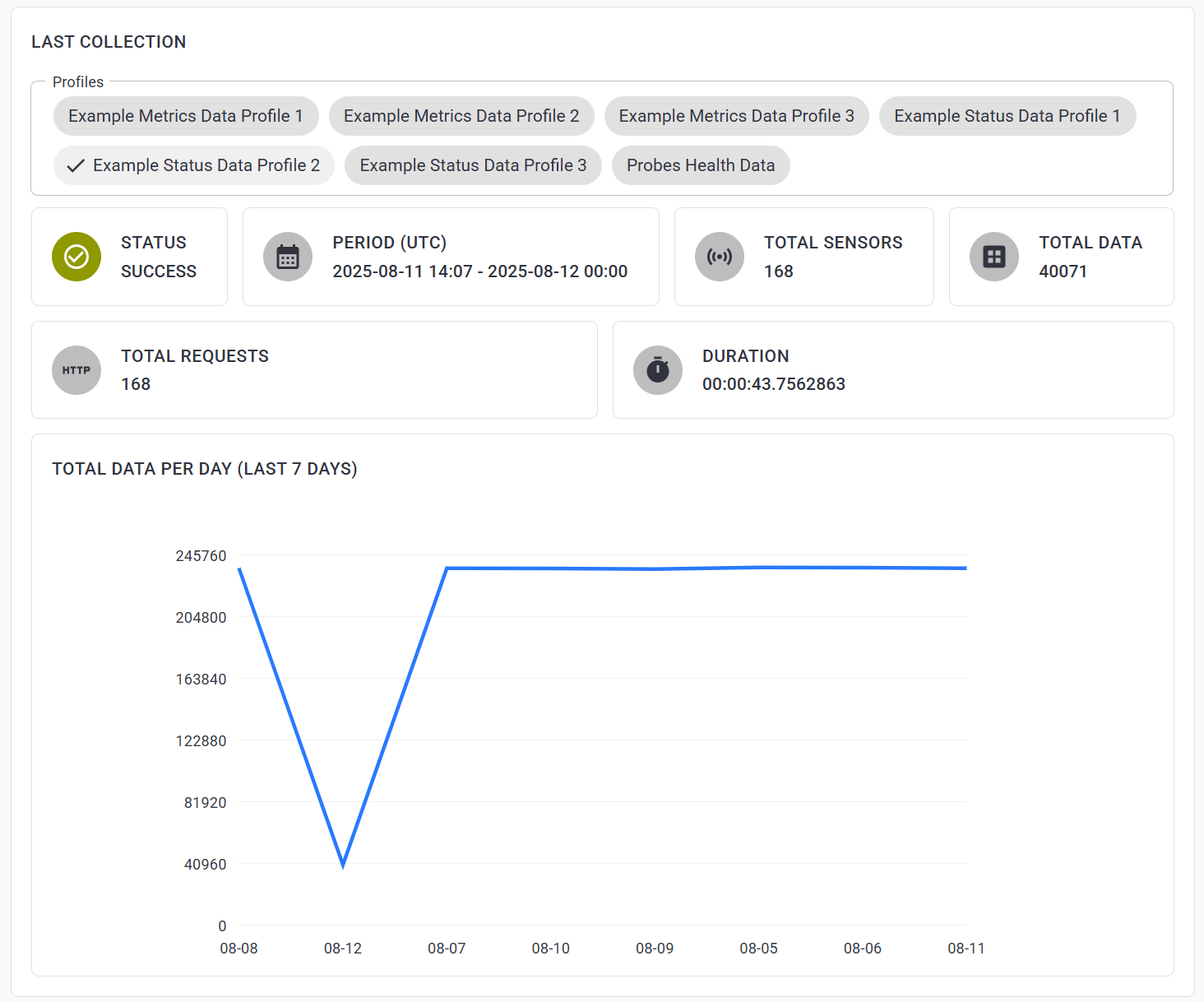Click the checkmark on Example Status Data Profile 2

(x=76, y=165)
